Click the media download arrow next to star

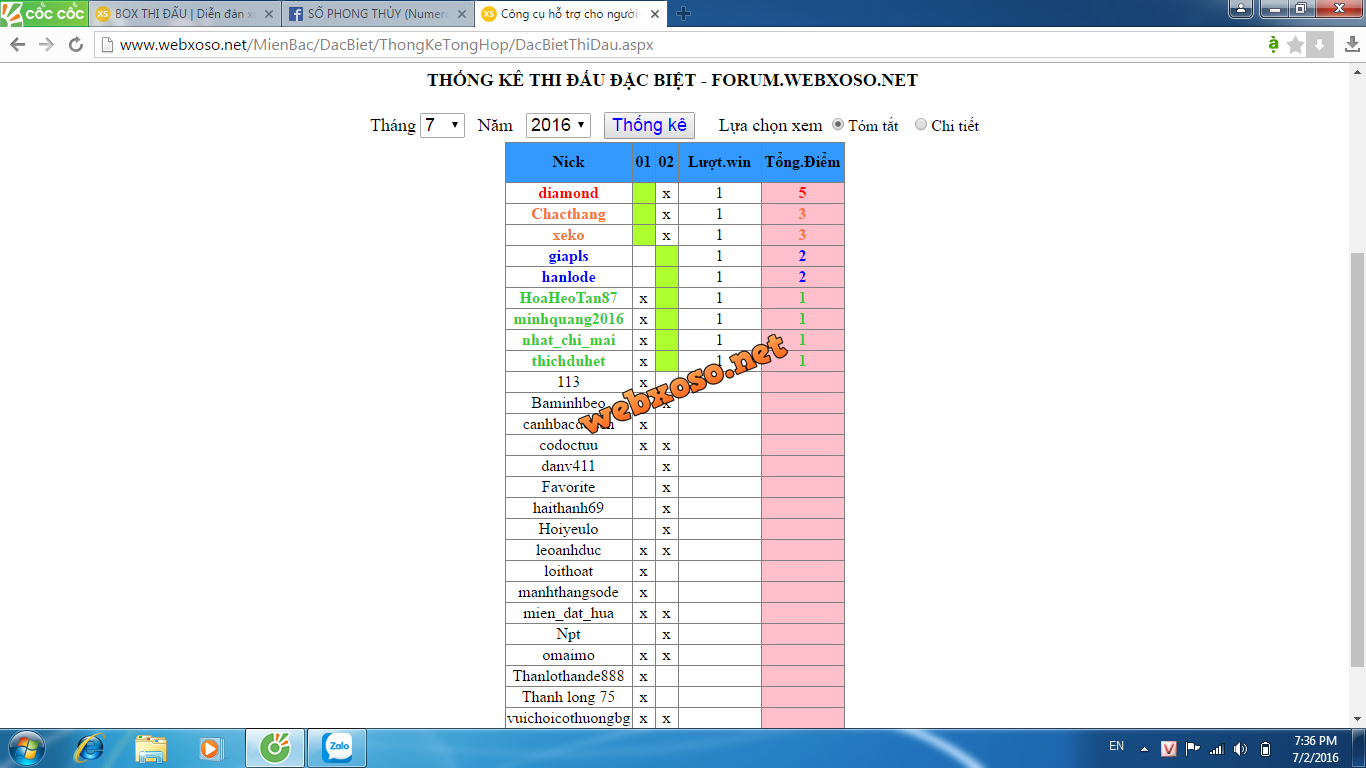[1320, 44]
